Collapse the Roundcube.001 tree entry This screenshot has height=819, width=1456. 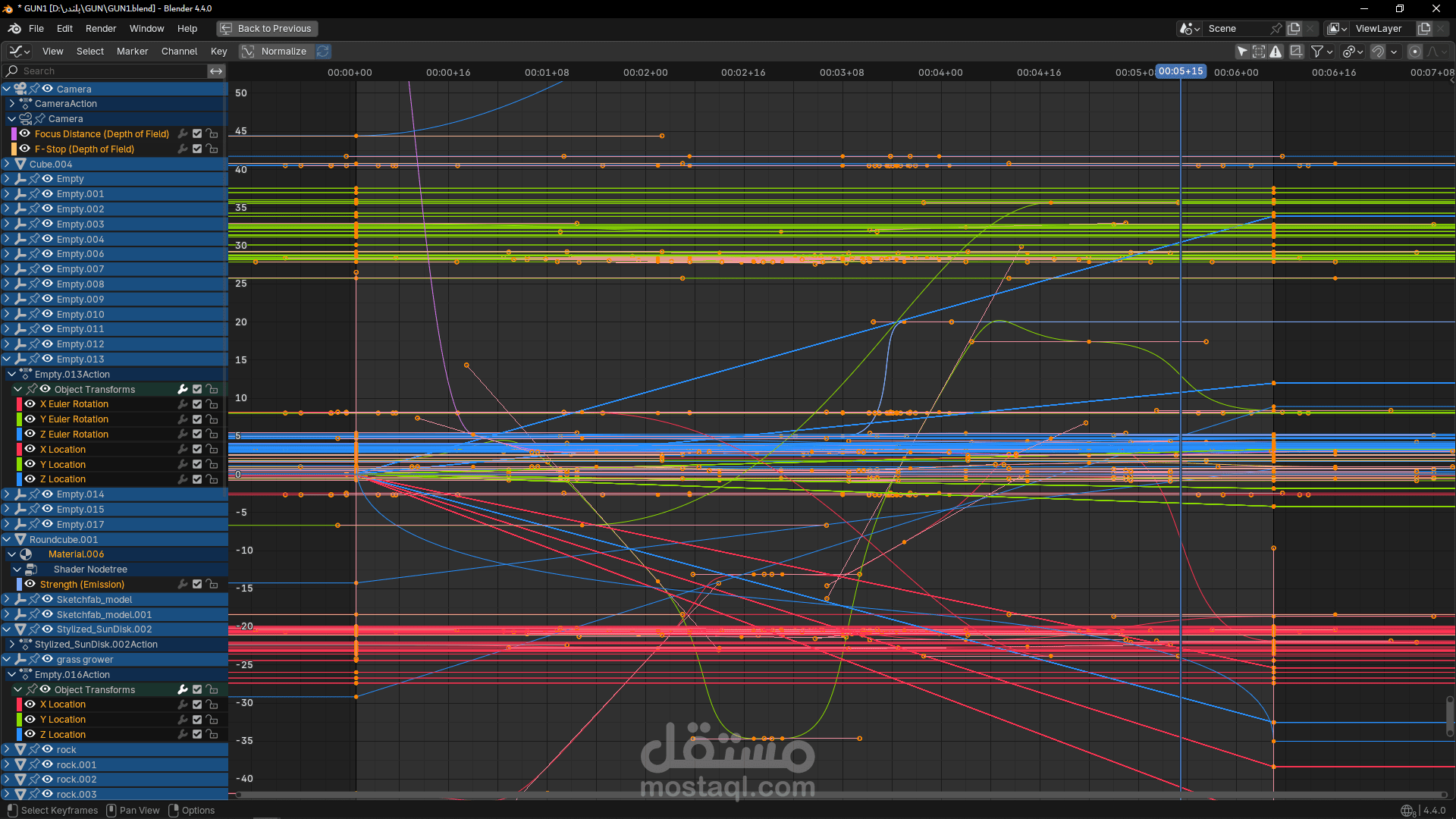pyautogui.click(x=7, y=540)
